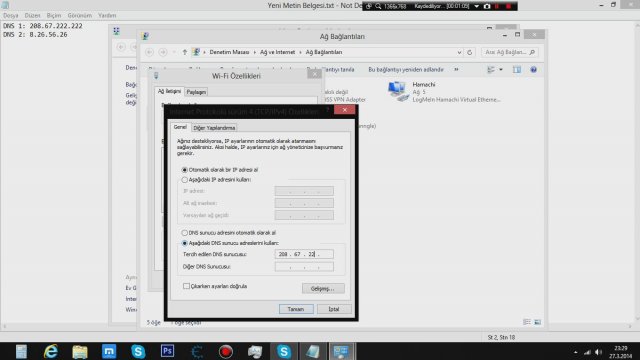Click red stop button on recorder bar
The width and height of the screenshot is (640, 360).
coord(509,6)
